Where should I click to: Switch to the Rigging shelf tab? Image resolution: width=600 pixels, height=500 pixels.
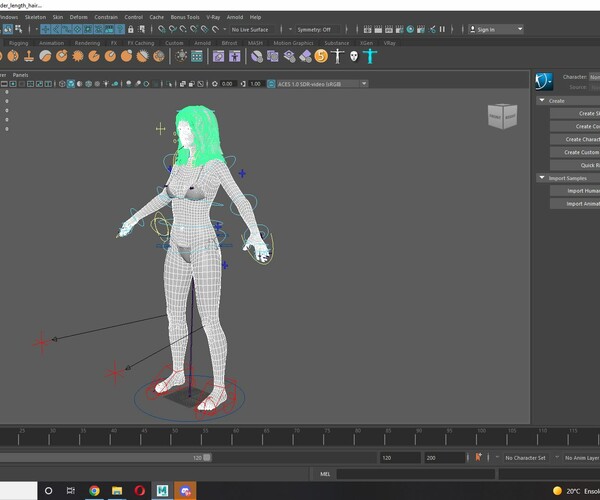tap(18, 43)
